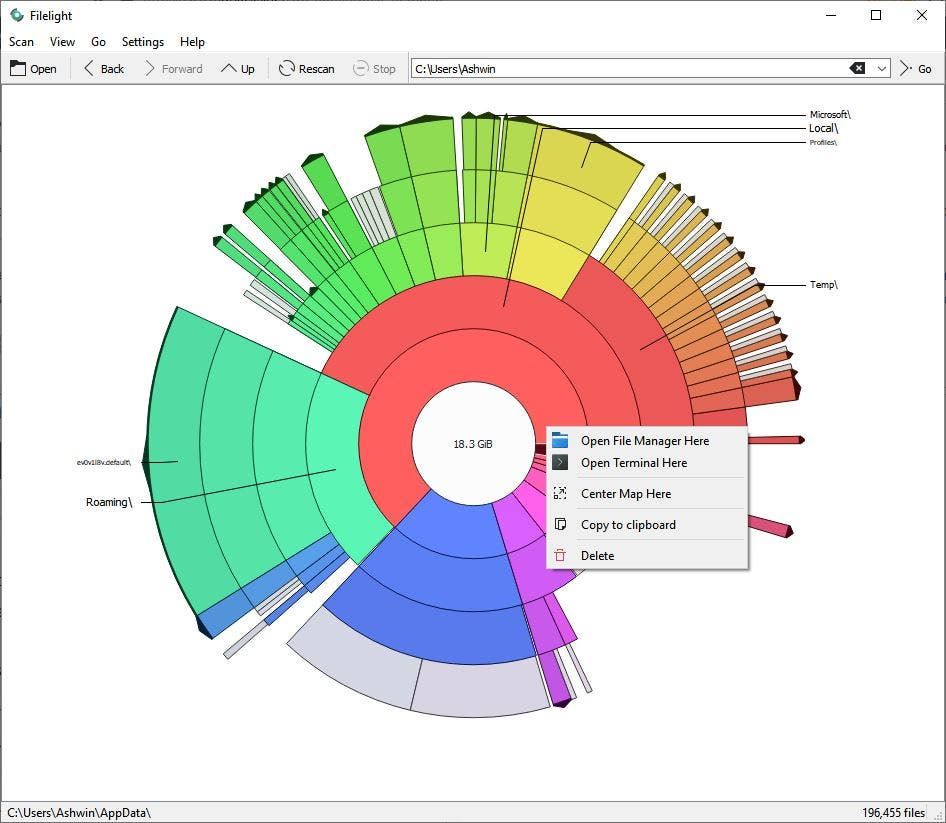Click the Center Map focus icon
The image size is (946, 823).
(x=560, y=494)
